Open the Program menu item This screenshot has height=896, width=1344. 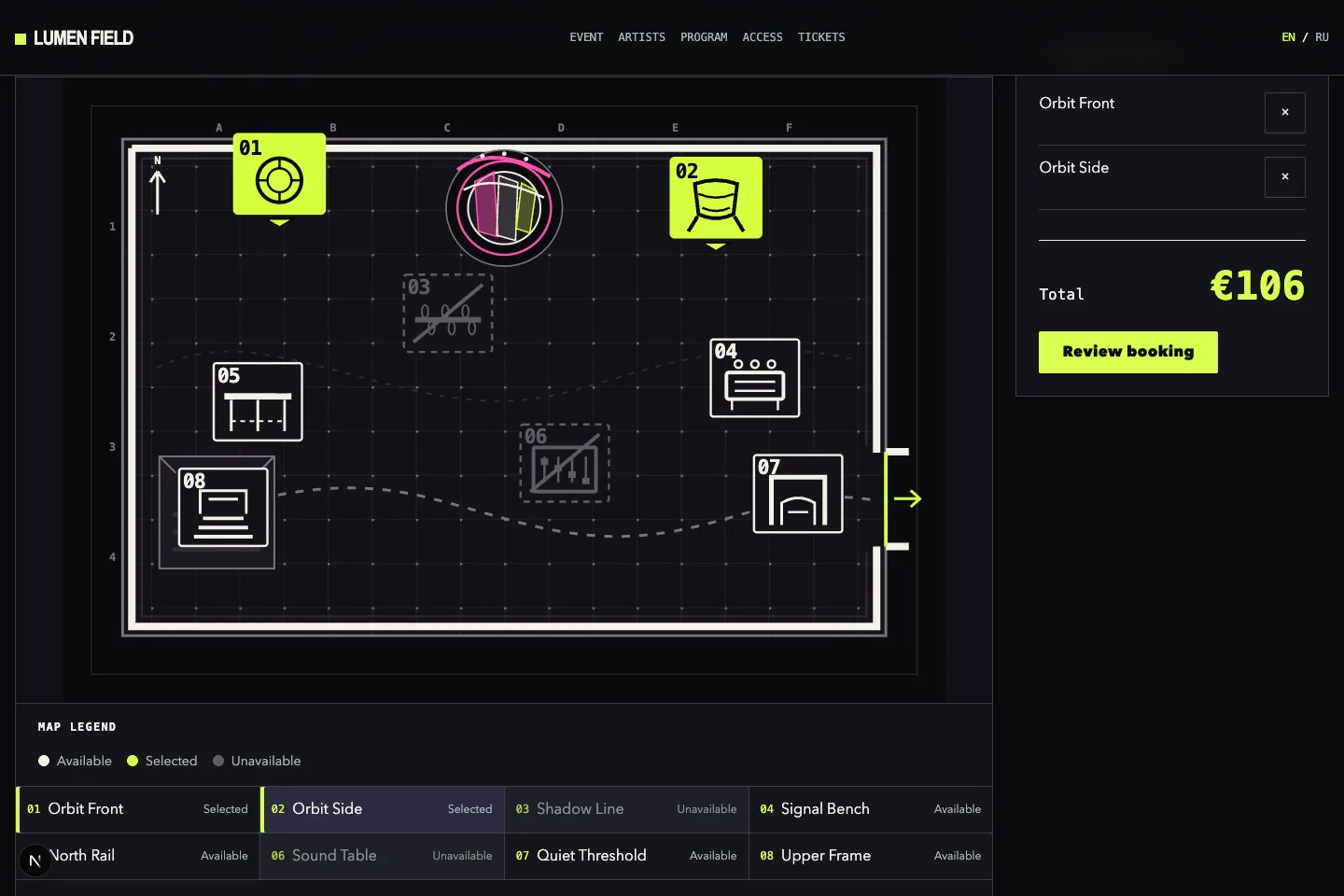(x=704, y=37)
